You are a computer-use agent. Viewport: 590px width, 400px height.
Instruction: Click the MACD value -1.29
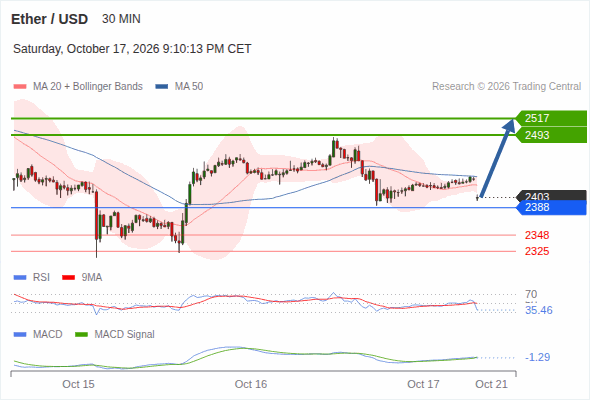click(537, 357)
